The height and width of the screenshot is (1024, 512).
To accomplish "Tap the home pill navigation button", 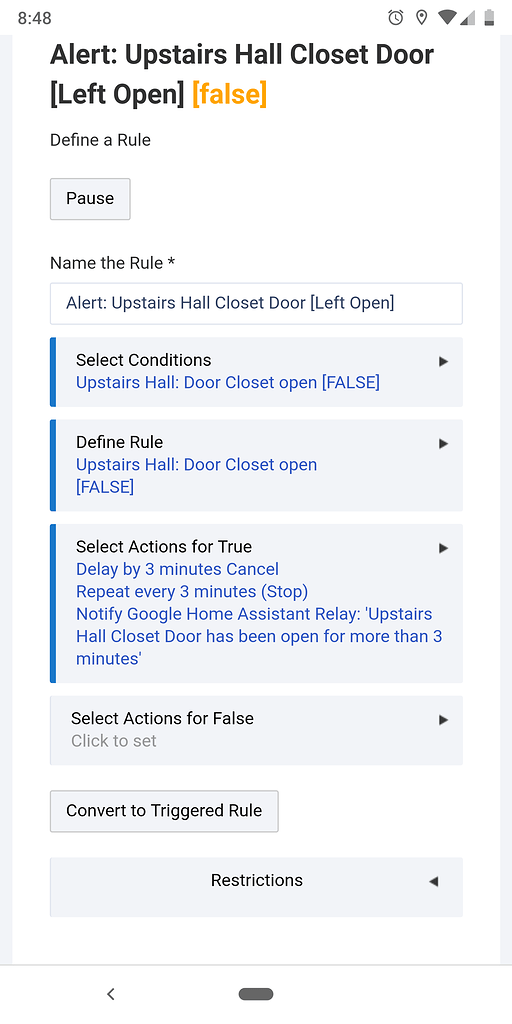I will point(256,994).
